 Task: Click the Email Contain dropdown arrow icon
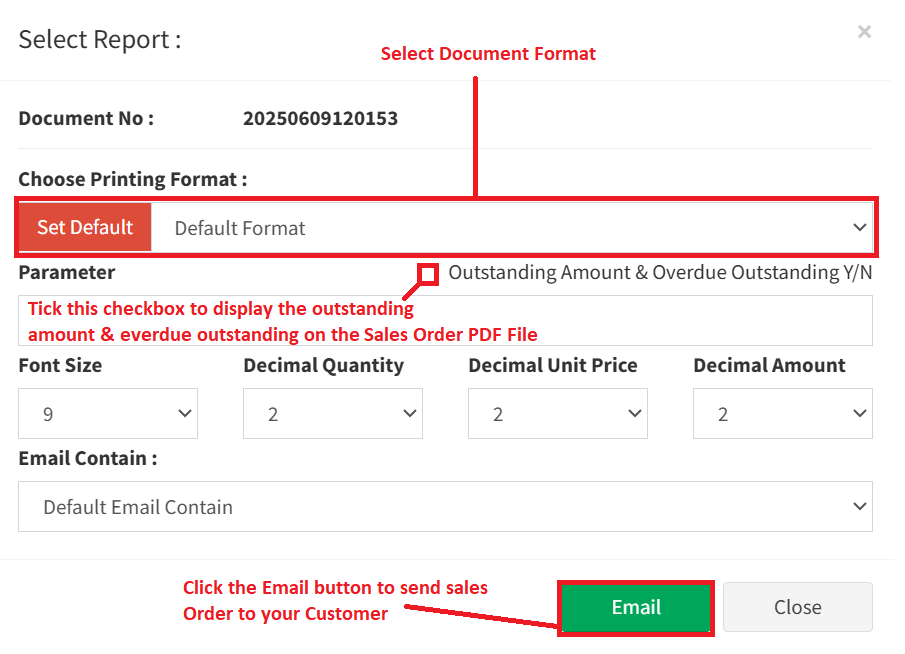click(x=859, y=507)
